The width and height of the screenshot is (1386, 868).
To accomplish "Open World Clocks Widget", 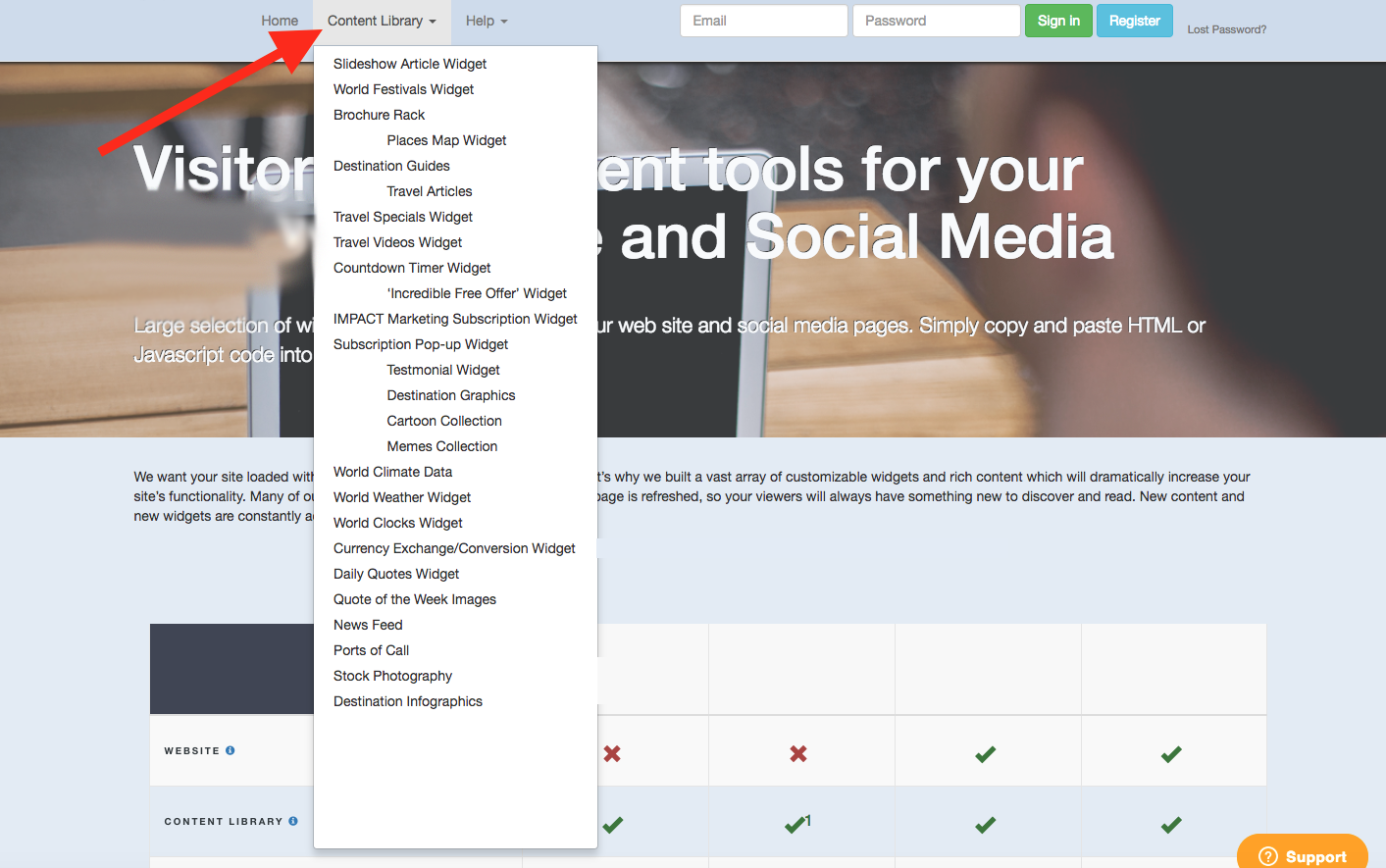I will 398,523.
